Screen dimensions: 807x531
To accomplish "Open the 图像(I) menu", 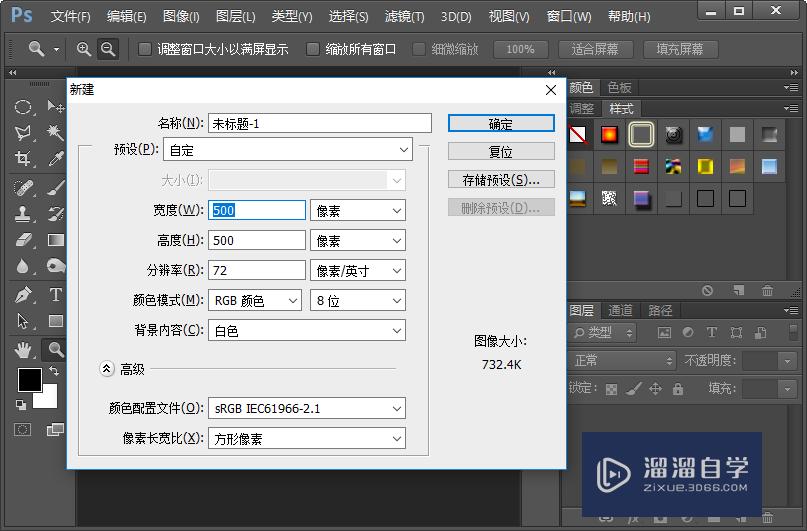I will pos(181,16).
